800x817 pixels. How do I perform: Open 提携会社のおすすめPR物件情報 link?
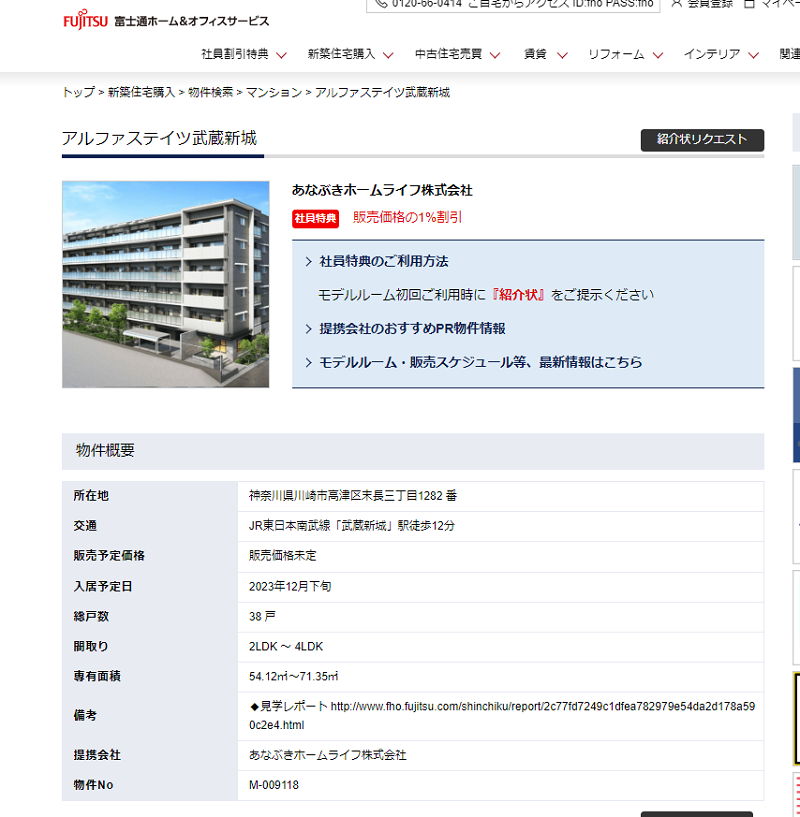point(412,329)
